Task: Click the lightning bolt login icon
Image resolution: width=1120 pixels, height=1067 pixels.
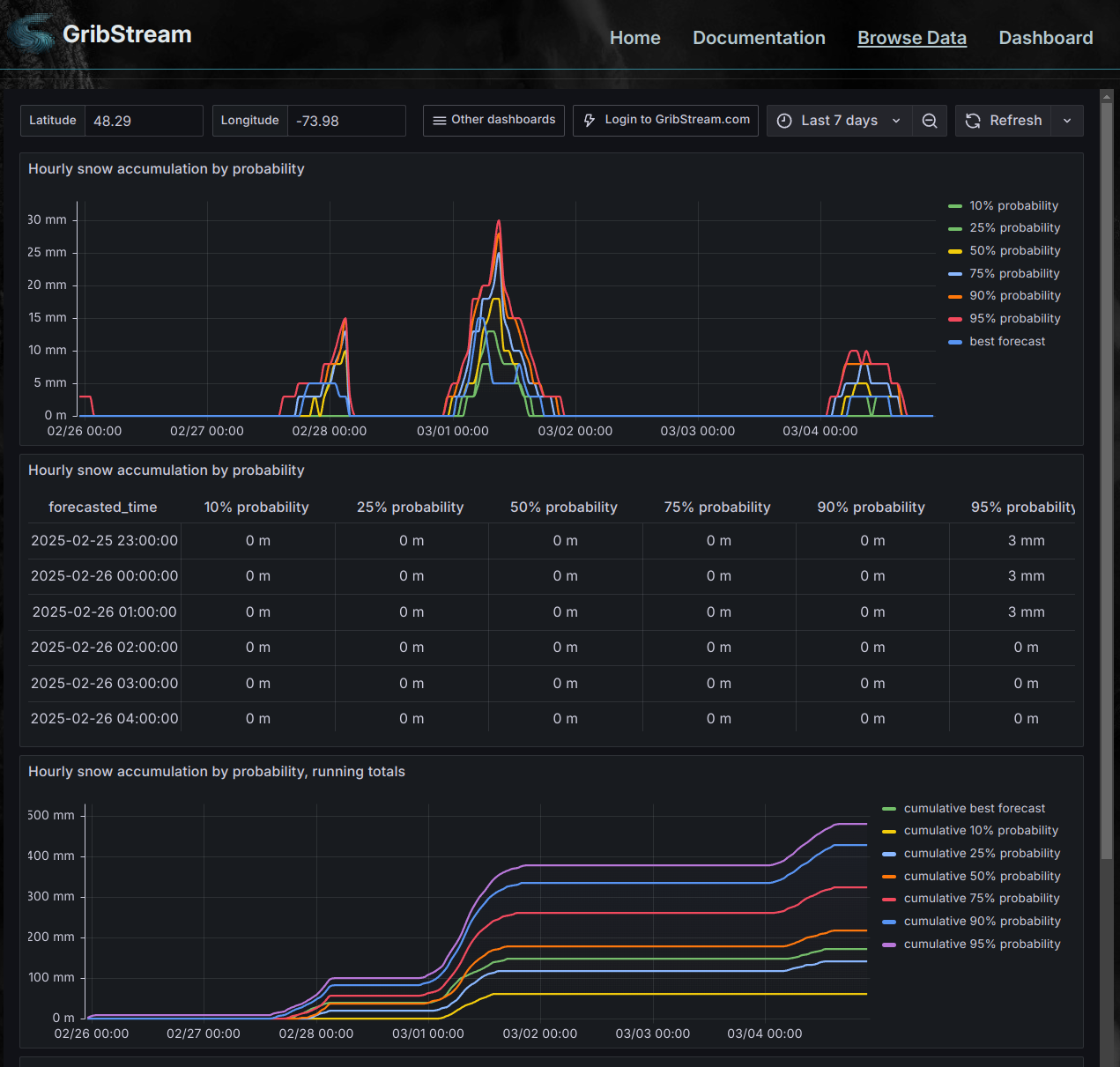Action: coord(590,121)
